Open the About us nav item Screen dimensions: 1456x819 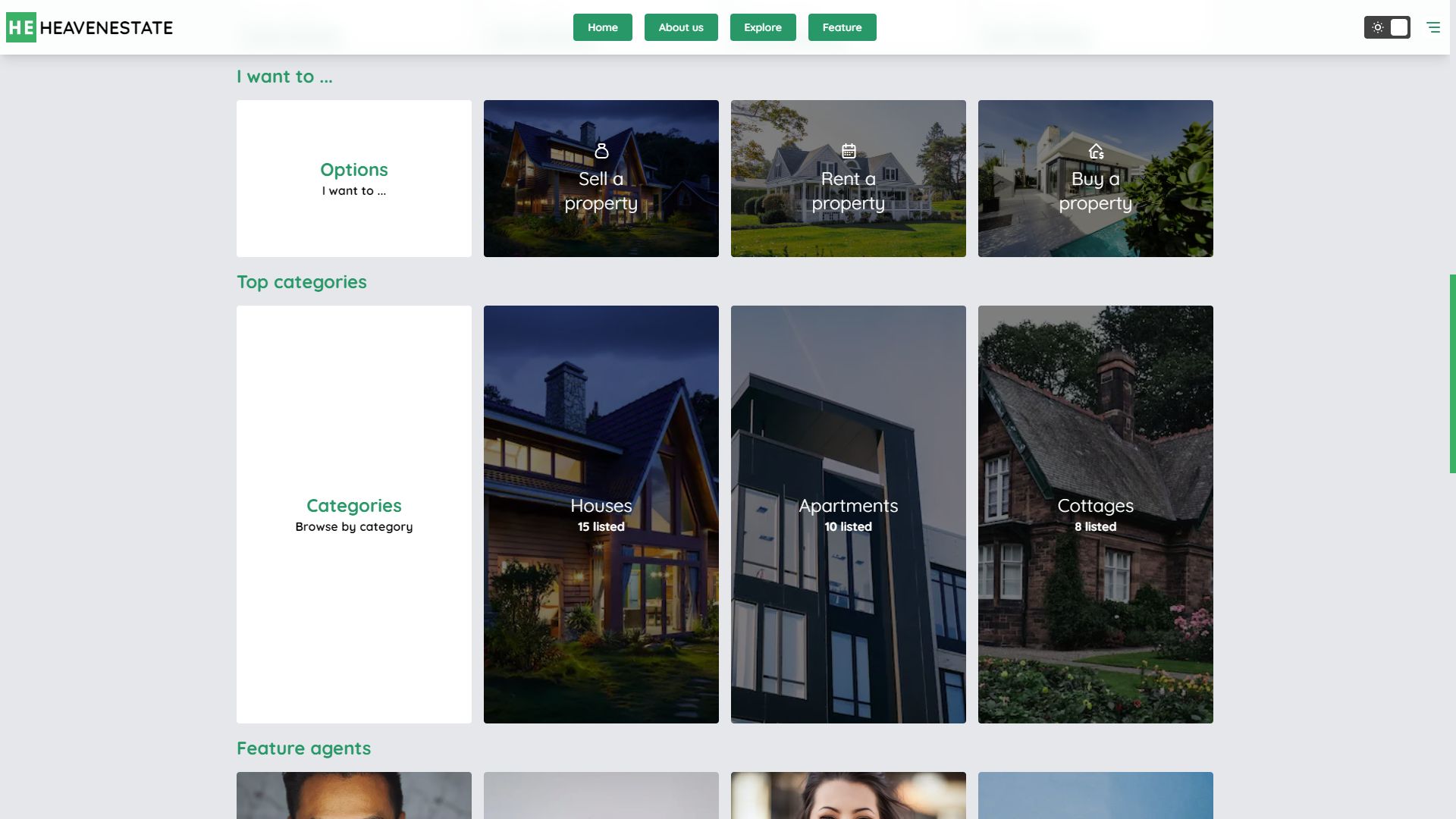click(680, 27)
